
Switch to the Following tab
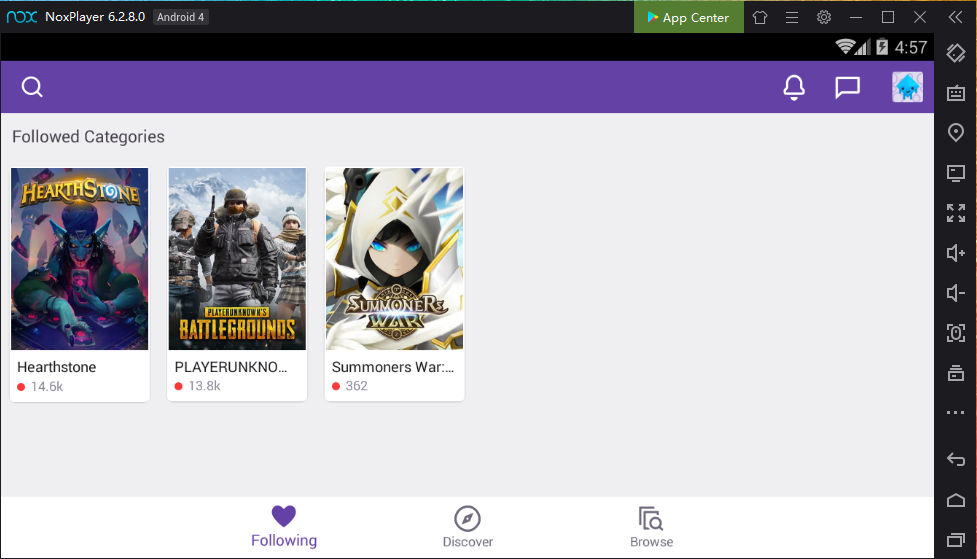coord(284,527)
